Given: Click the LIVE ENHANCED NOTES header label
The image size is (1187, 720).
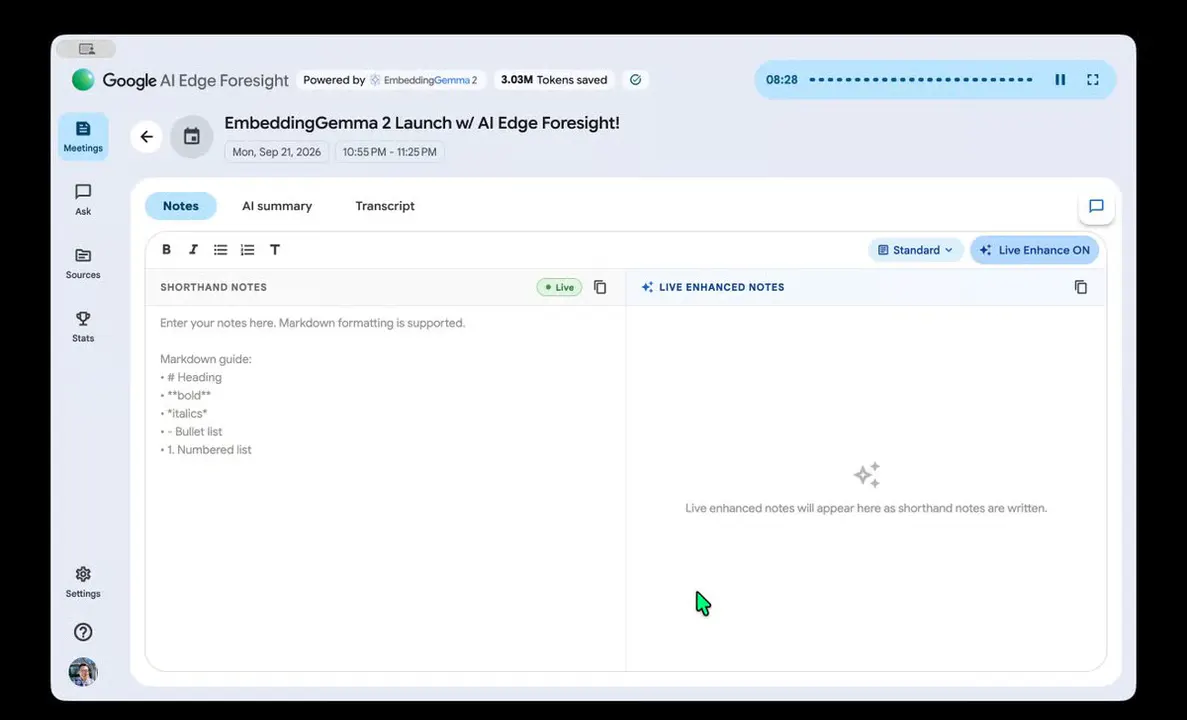Looking at the screenshot, I should [x=721, y=287].
